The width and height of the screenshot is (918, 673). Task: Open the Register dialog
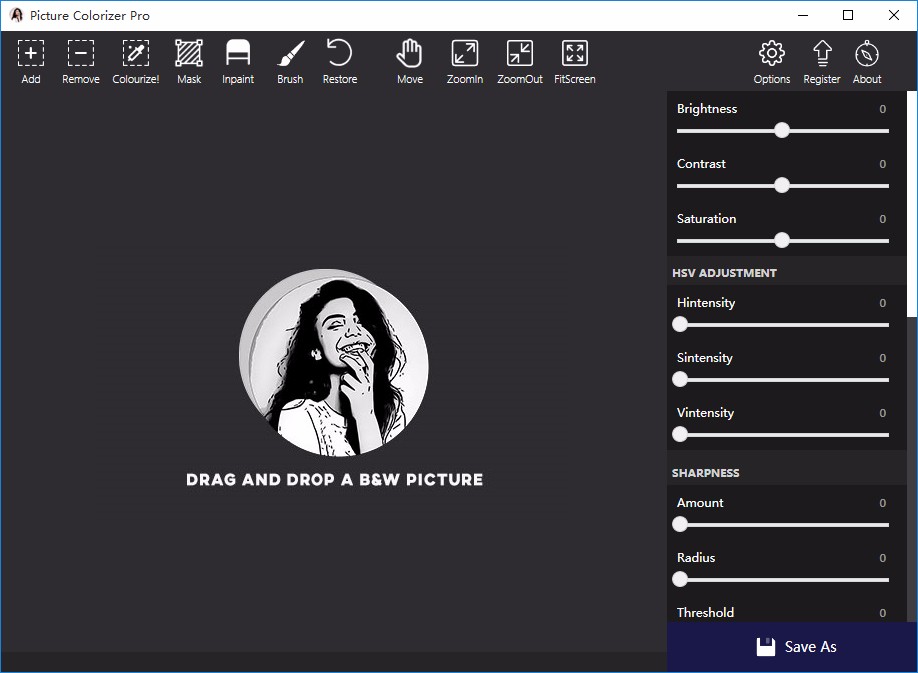[x=822, y=54]
